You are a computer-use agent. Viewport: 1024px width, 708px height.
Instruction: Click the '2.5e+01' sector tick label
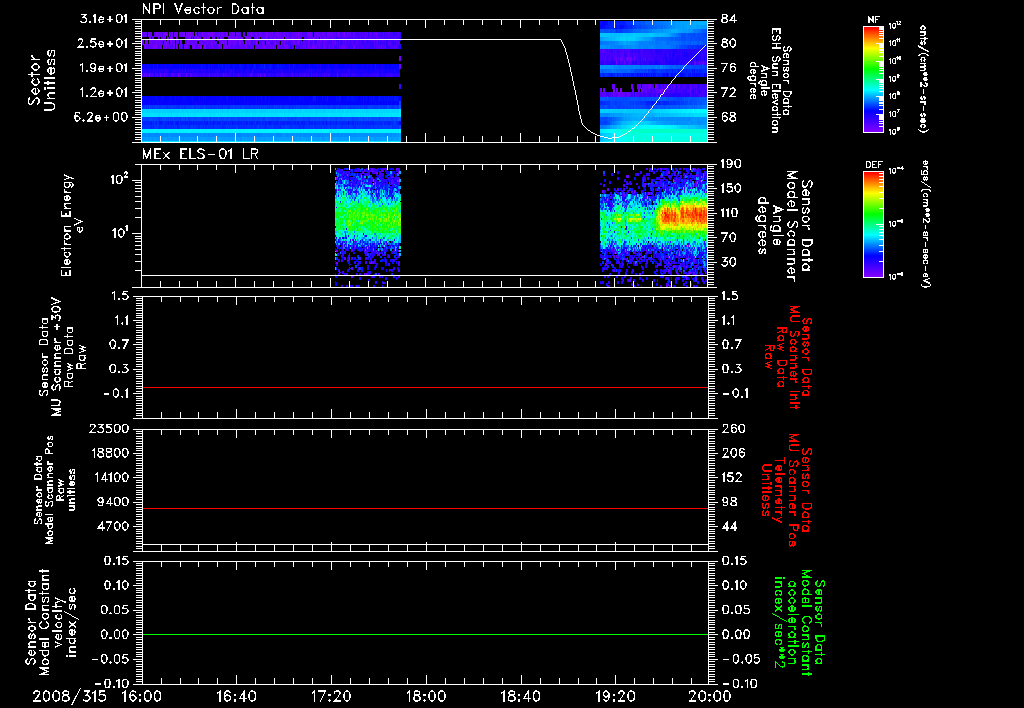(103, 43)
